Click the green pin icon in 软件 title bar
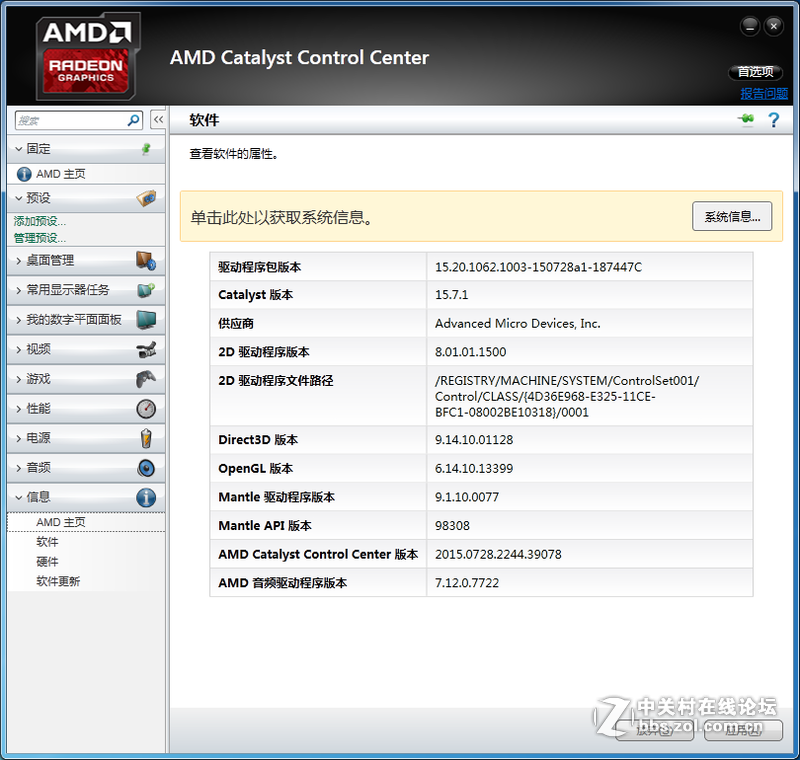 point(746,119)
